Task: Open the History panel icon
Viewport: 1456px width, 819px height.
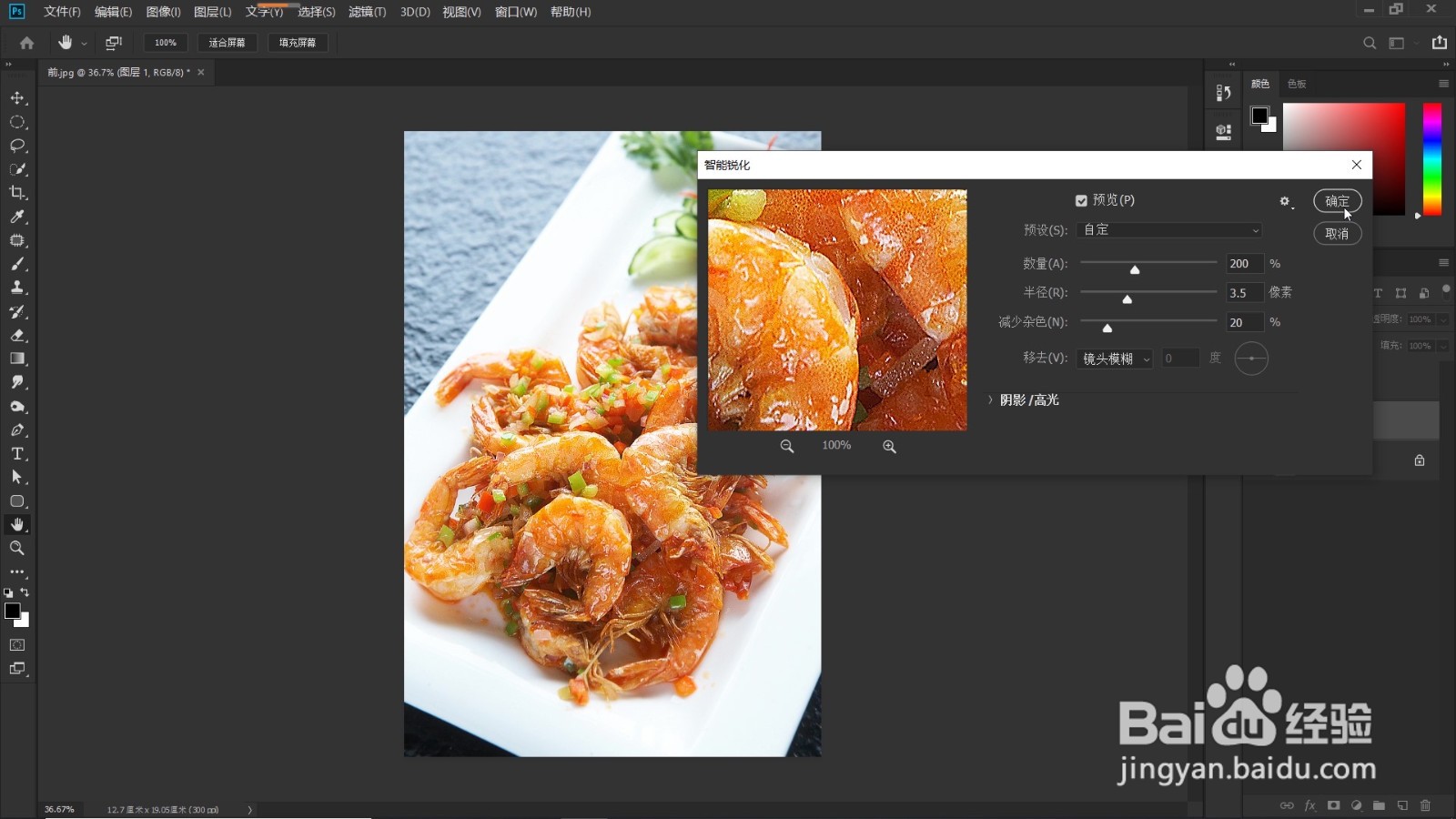Action: (x=1224, y=93)
